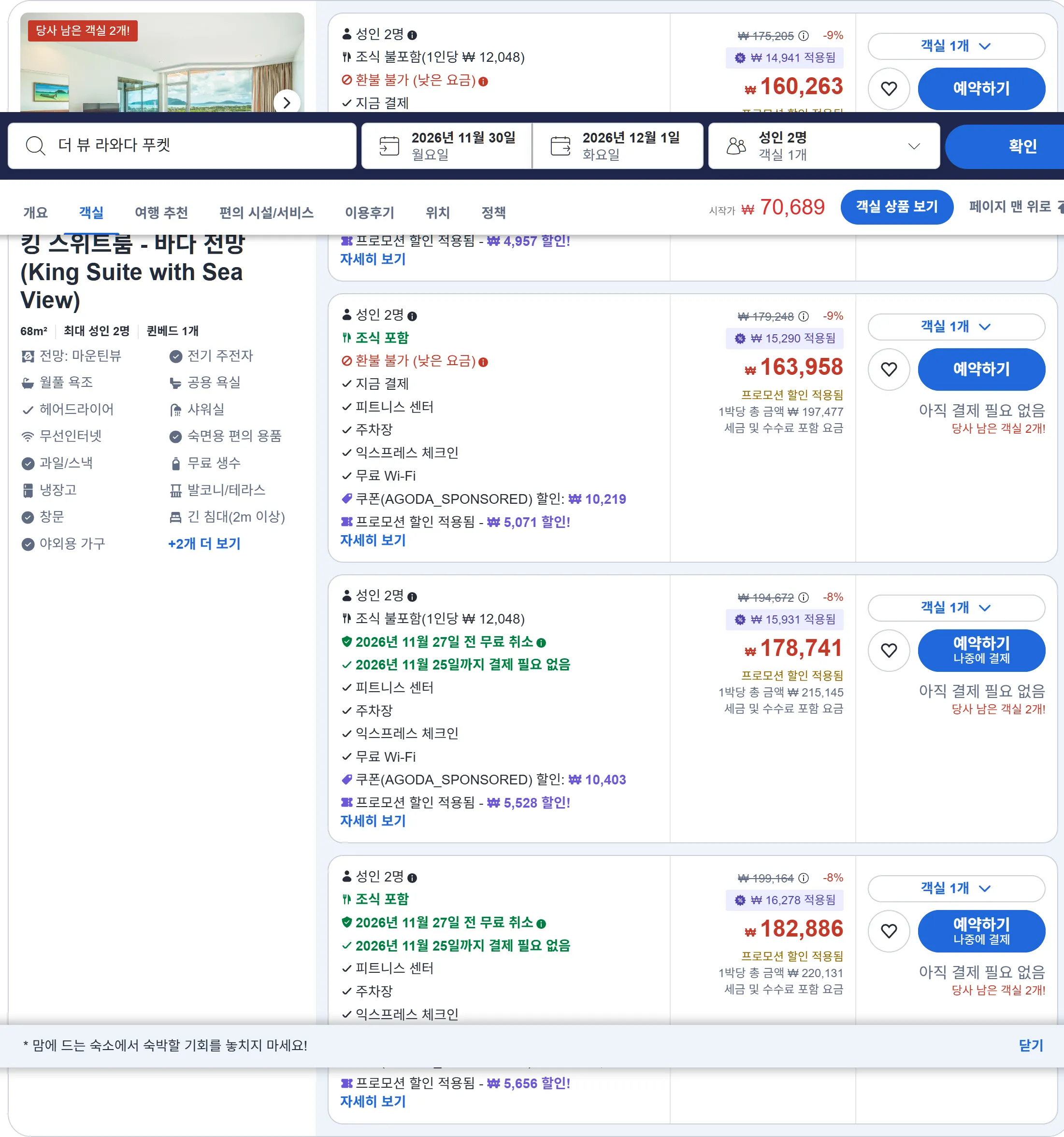This screenshot has height=1137, width=1064.
Task: Switch to the 개요 tab
Action: [35, 213]
